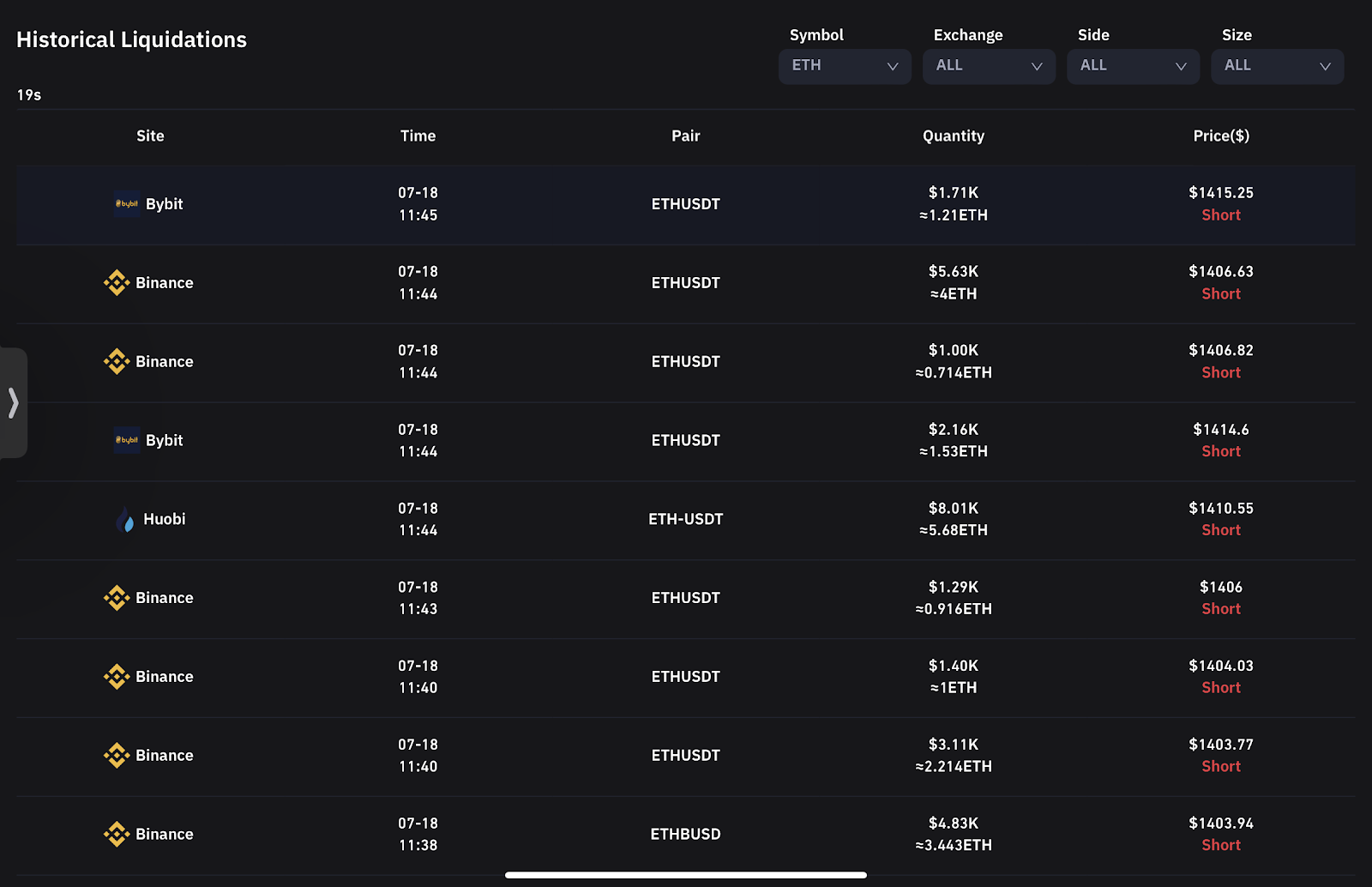The width and height of the screenshot is (1372, 887).
Task: Click the $1406 price value
Action: point(1221,588)
